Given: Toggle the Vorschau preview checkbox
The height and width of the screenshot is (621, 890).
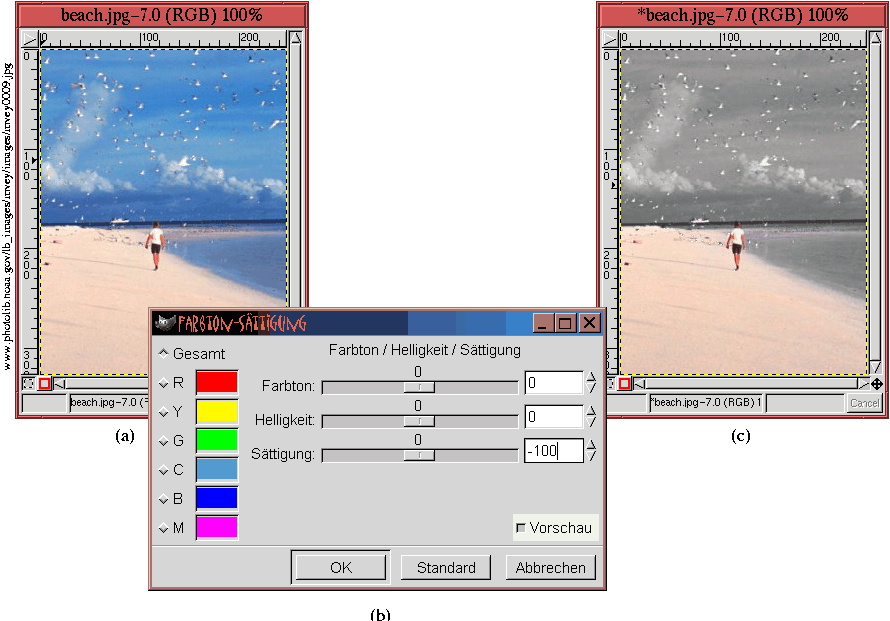Looking at the screenshot, I should [x=521, y=527].
